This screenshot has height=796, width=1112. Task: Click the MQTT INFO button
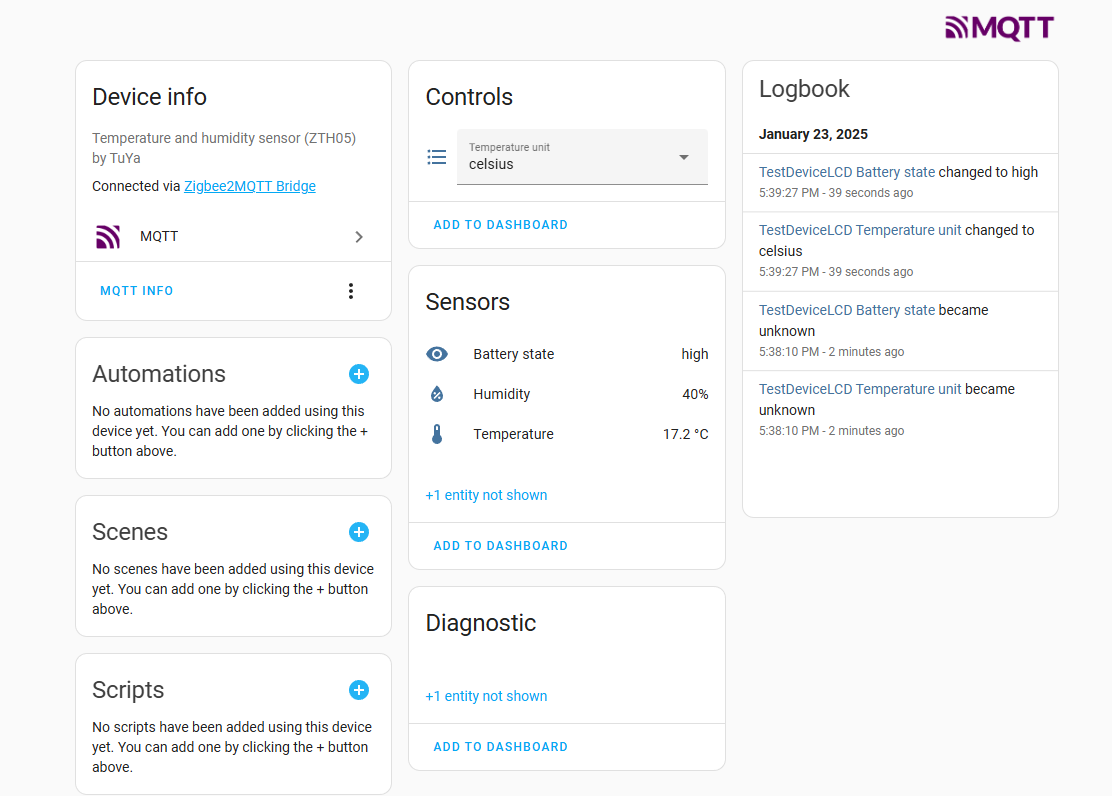[x=136, y=291]
